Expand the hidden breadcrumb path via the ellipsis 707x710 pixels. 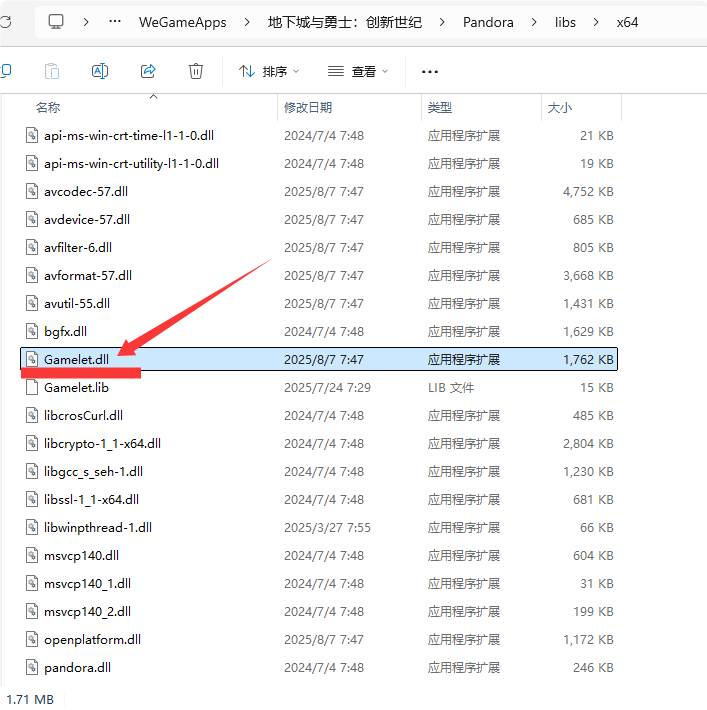(x=115, y=21)
